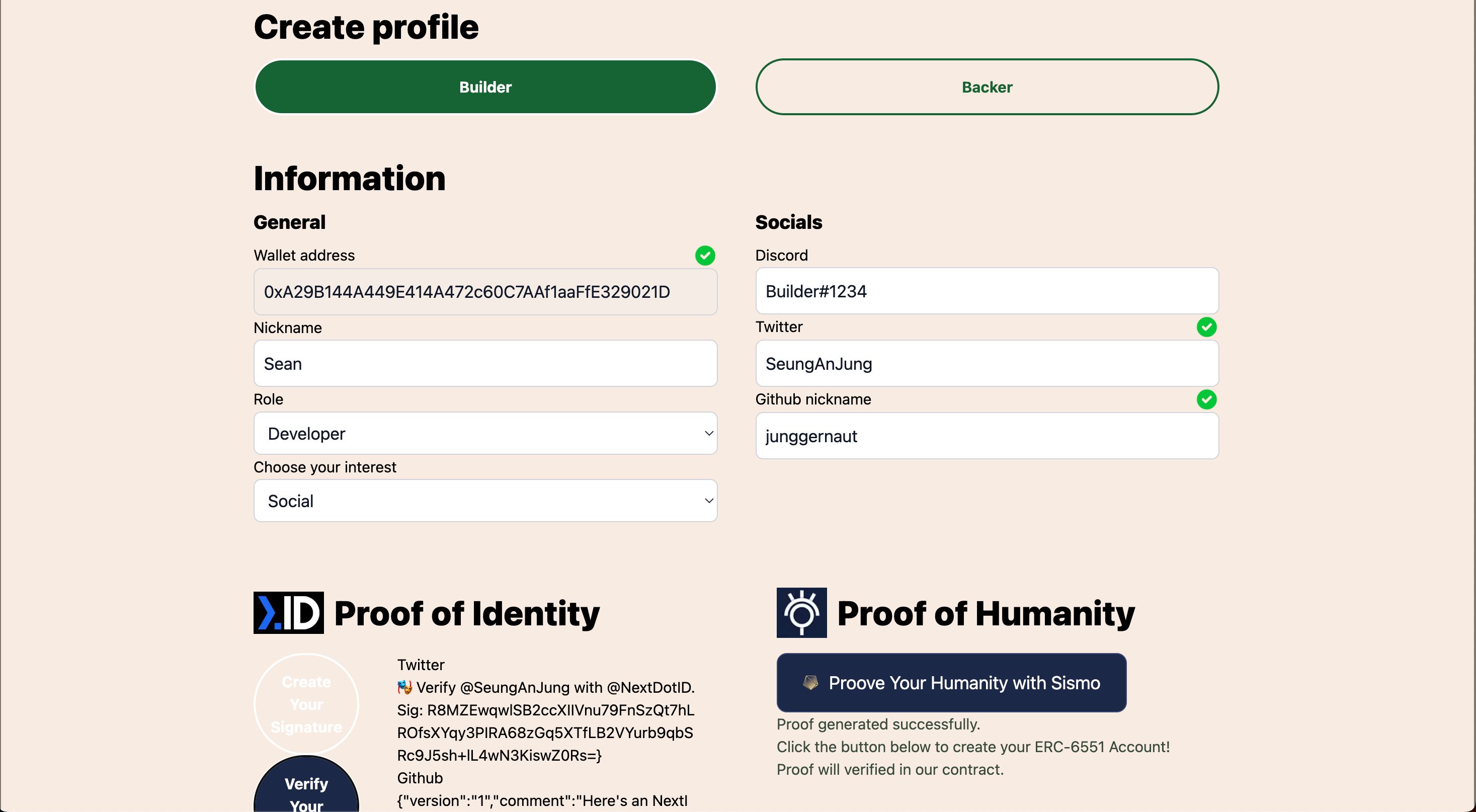Viewport: 1476px width, 812px height.
Task: Open the interest dropdown showing Social
Action: pyautogui.click(x=485, y=501)
